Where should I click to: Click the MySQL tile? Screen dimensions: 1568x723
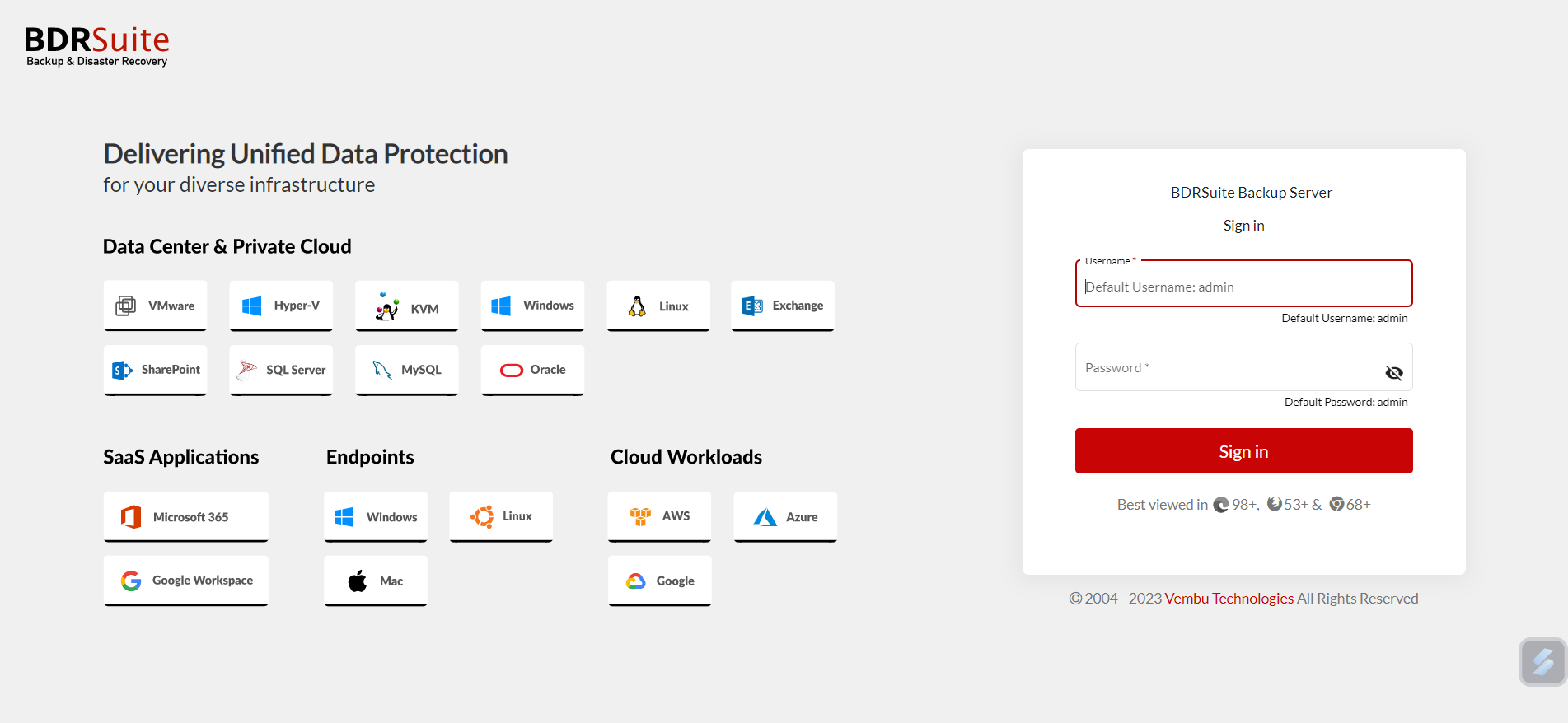click(407, 370)
